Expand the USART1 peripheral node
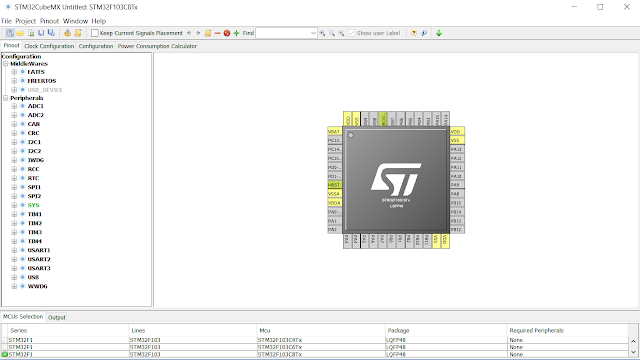 14,250
